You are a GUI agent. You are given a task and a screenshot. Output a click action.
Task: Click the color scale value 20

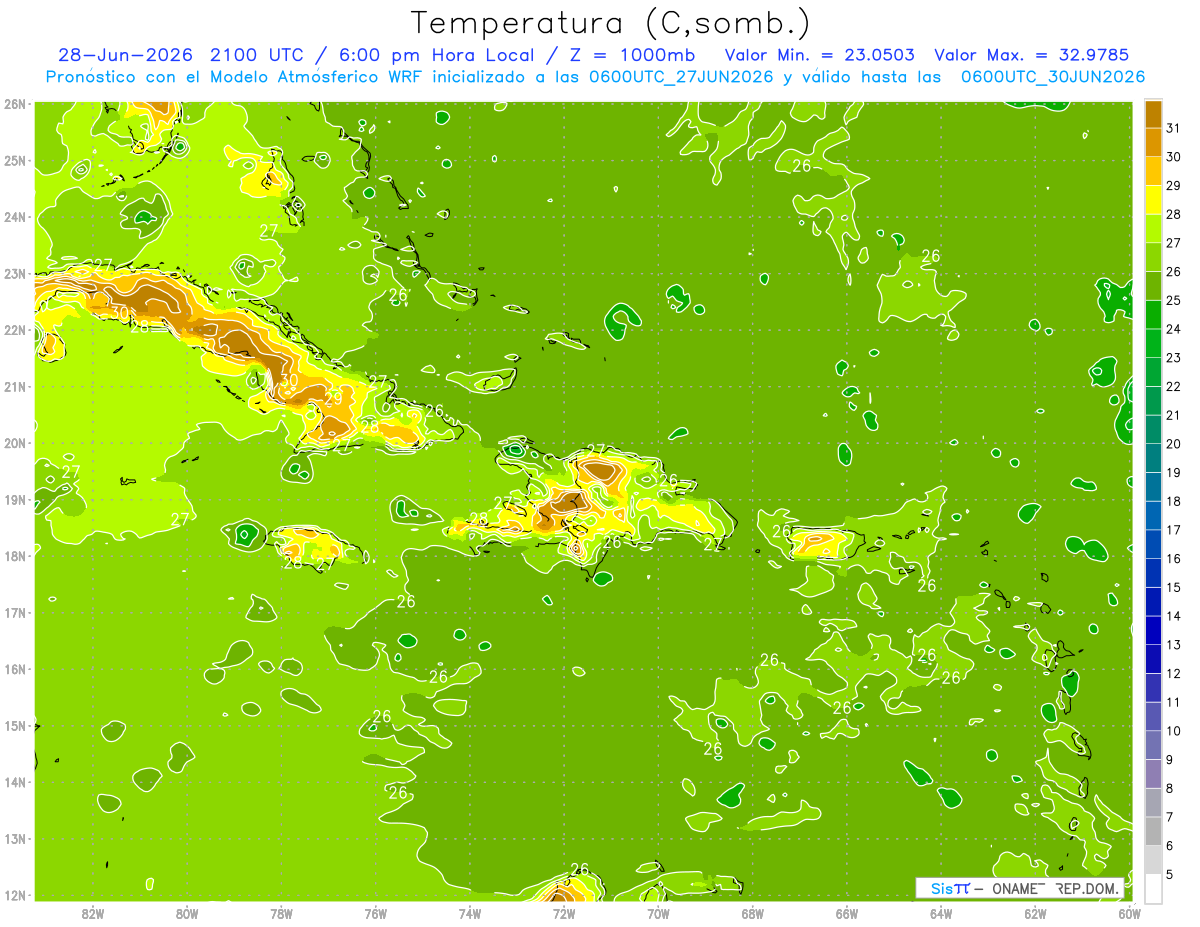(1173, 444)
